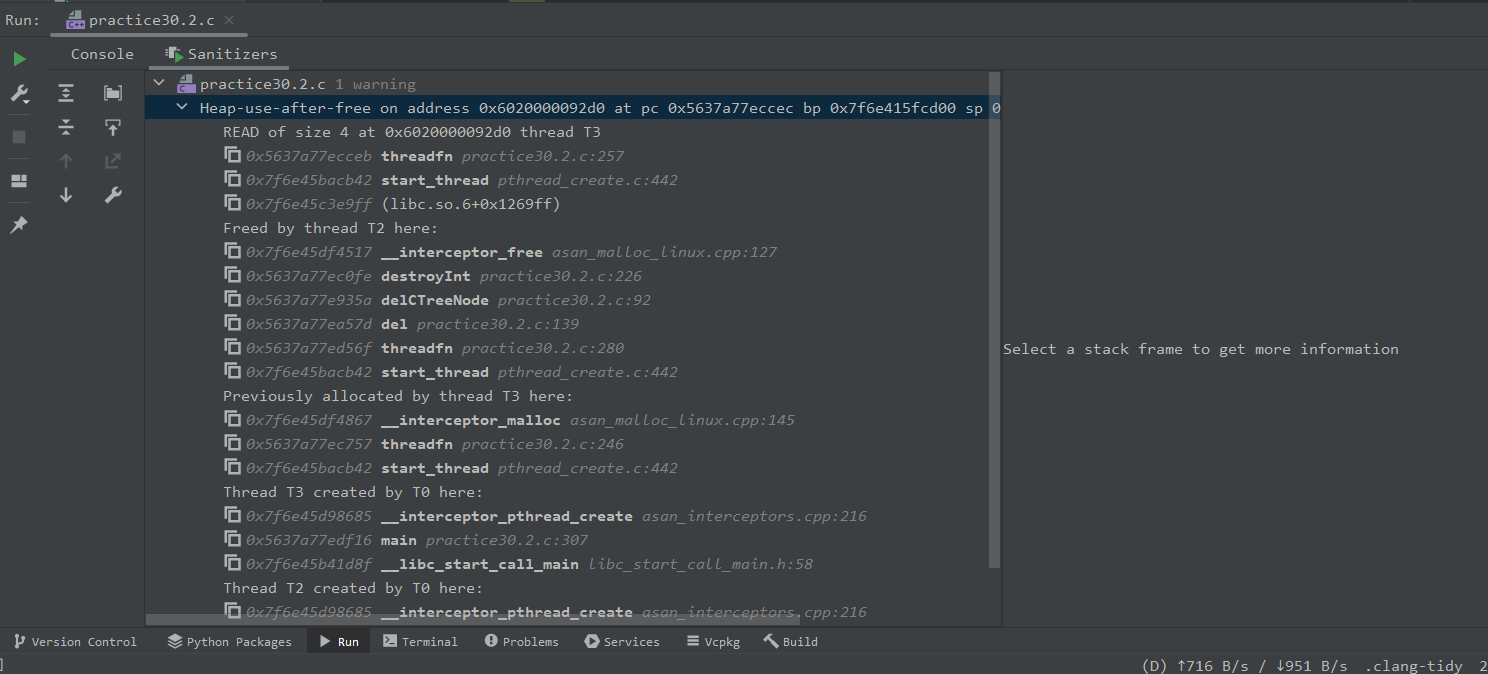
Task: Click the .clang-tidy status bar entry
Action: tap(1413, 666)
